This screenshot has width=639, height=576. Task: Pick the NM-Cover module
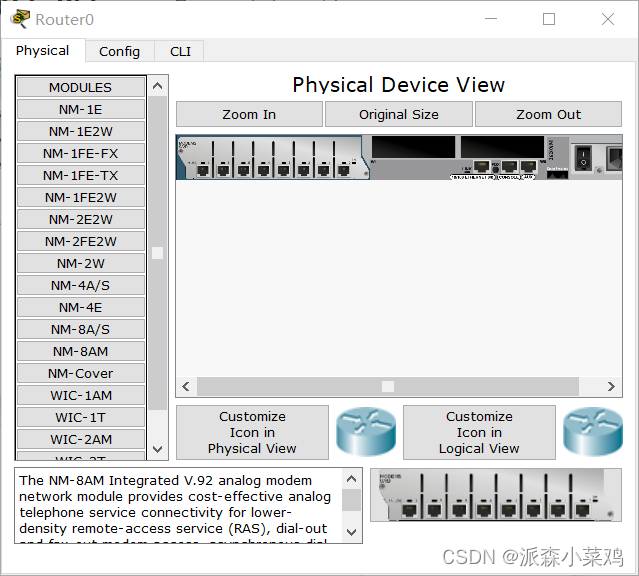coord(81,373)
